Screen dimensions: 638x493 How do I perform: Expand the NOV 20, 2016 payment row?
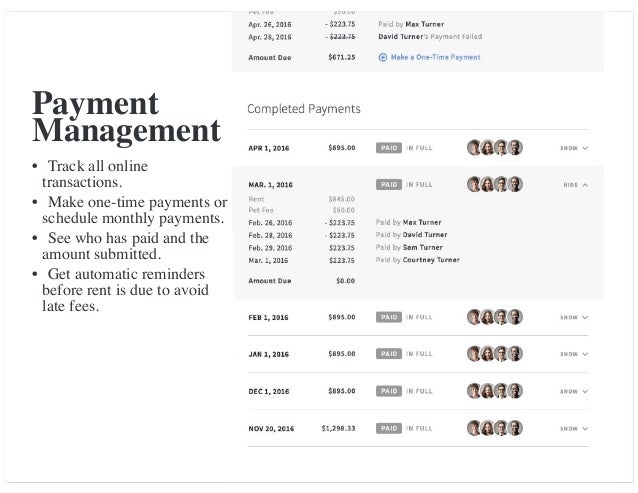click(574, 428)
